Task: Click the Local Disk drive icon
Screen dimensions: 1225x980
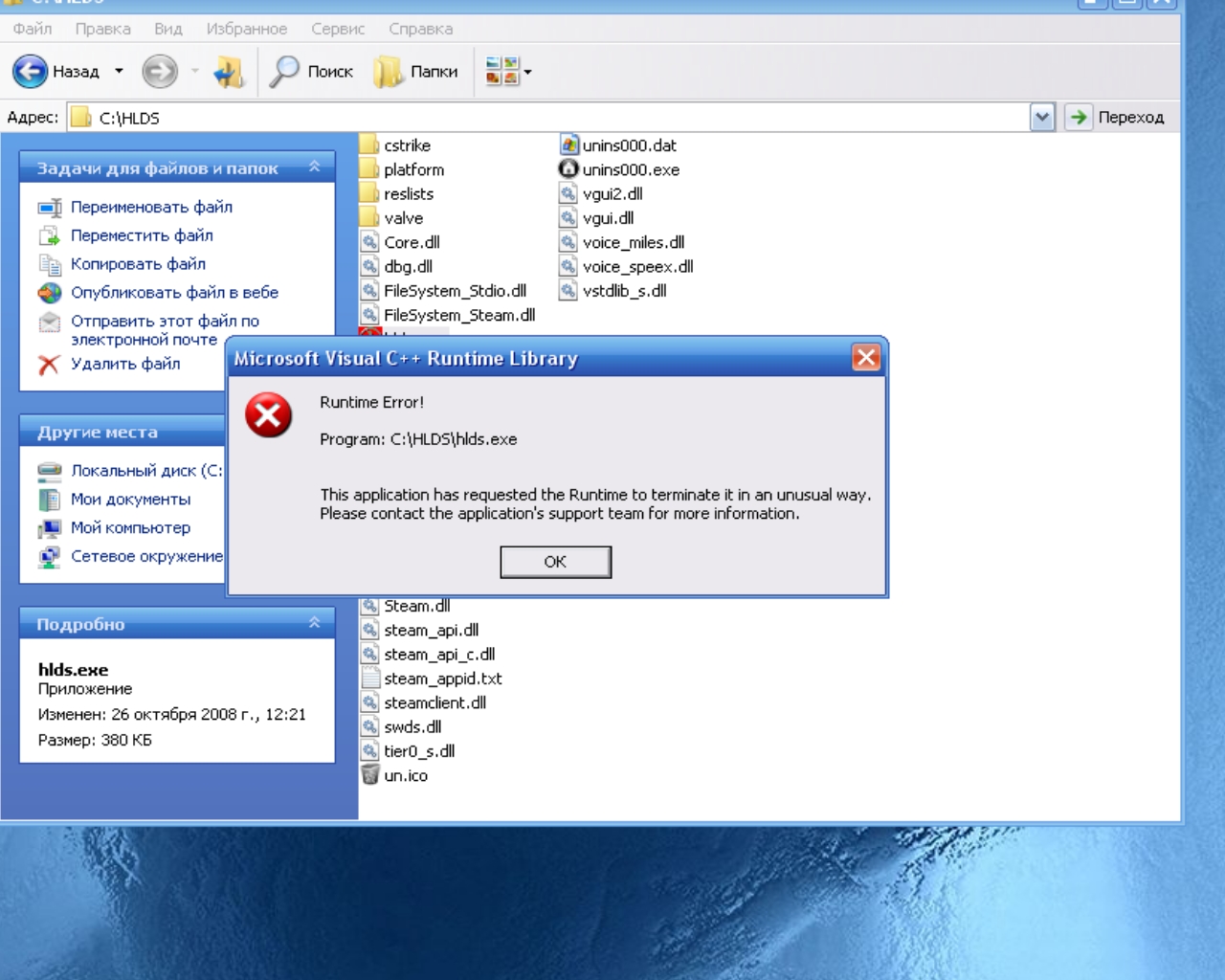Action: [50, 471]
